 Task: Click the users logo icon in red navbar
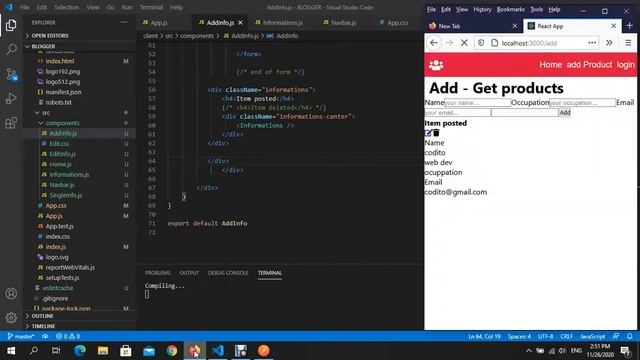click(x=436, y=65)
